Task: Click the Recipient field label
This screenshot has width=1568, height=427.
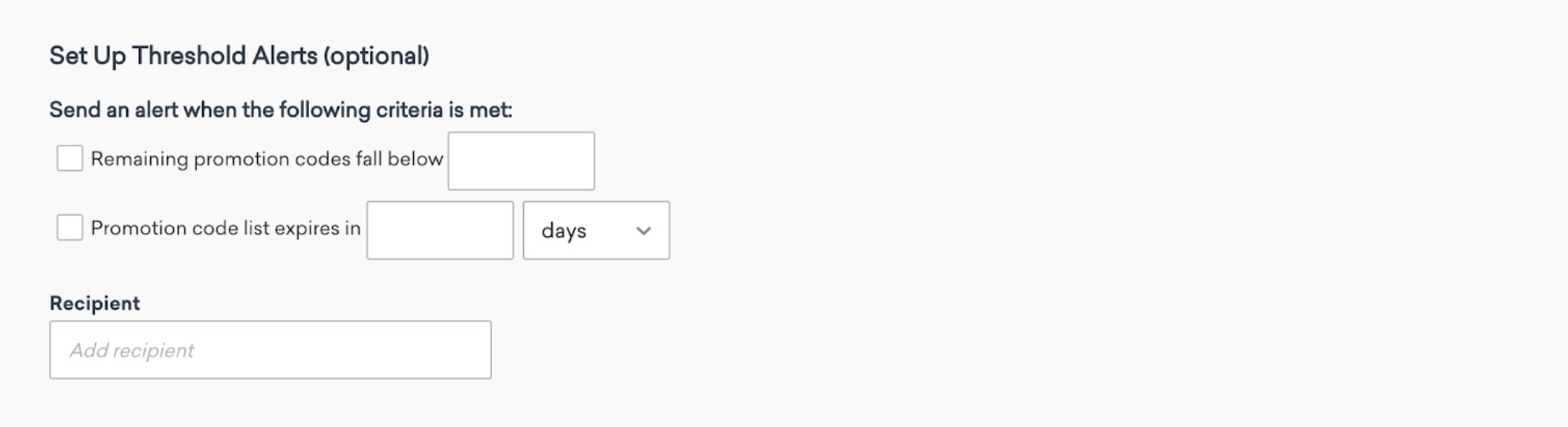Action: (94, 304)
